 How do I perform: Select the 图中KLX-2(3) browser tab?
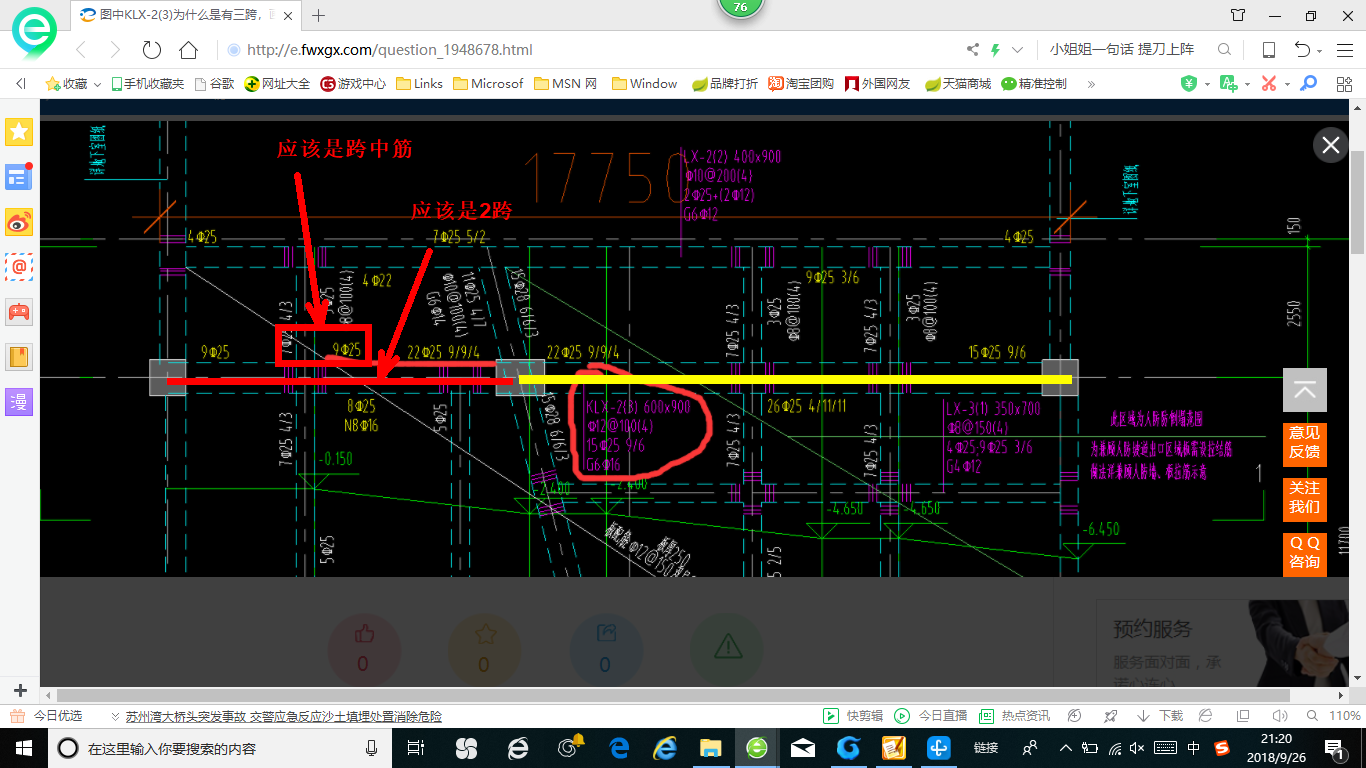tap(185, 15)
